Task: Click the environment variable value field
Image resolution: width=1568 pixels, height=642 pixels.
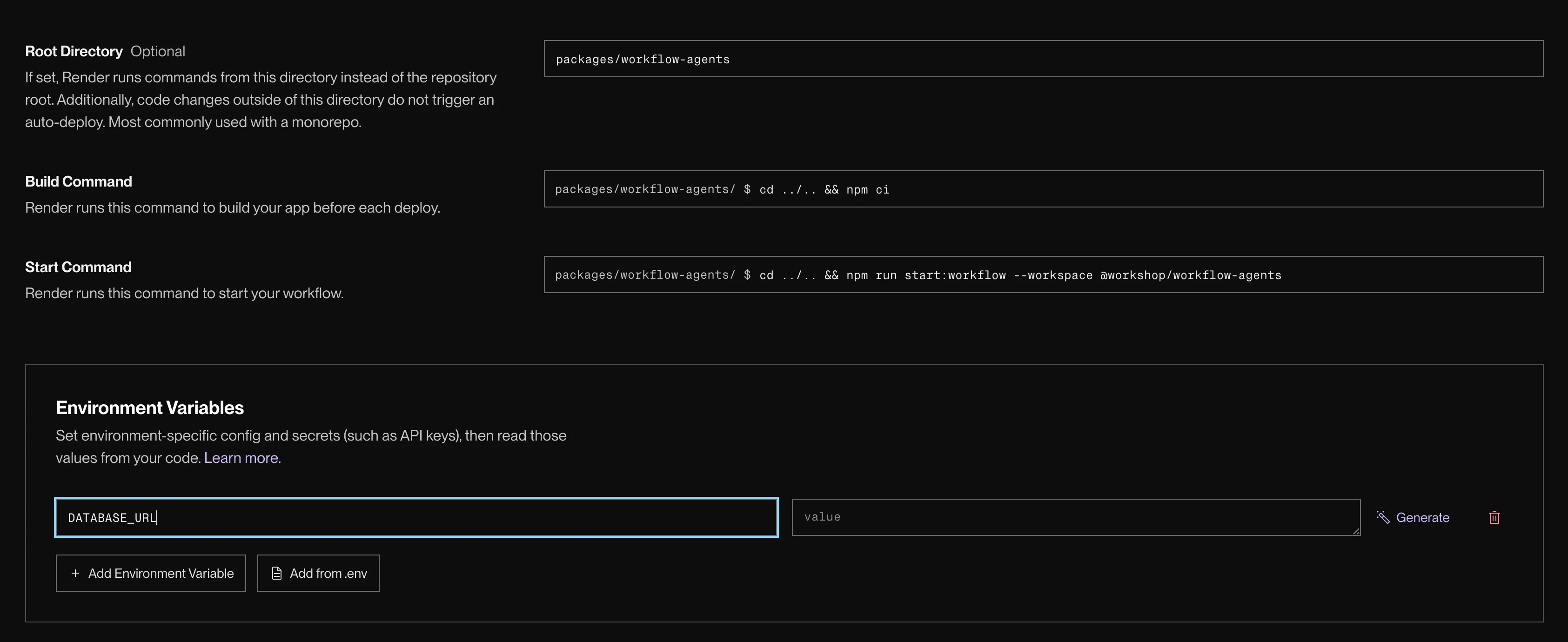Action: pos(1076,517)
